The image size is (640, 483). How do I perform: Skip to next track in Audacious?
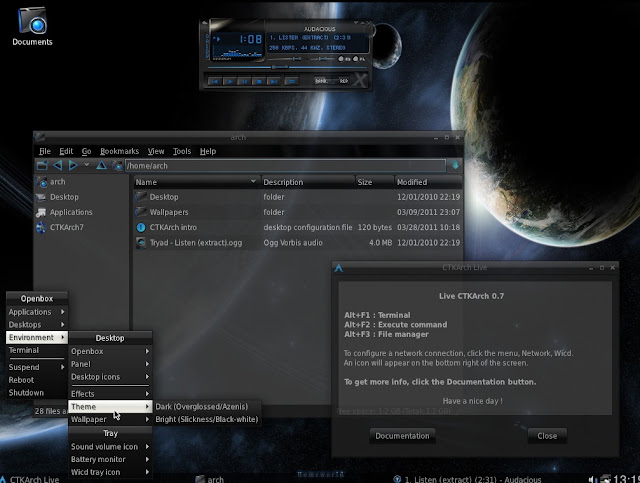pyautogui.click(x=273, y=81)
